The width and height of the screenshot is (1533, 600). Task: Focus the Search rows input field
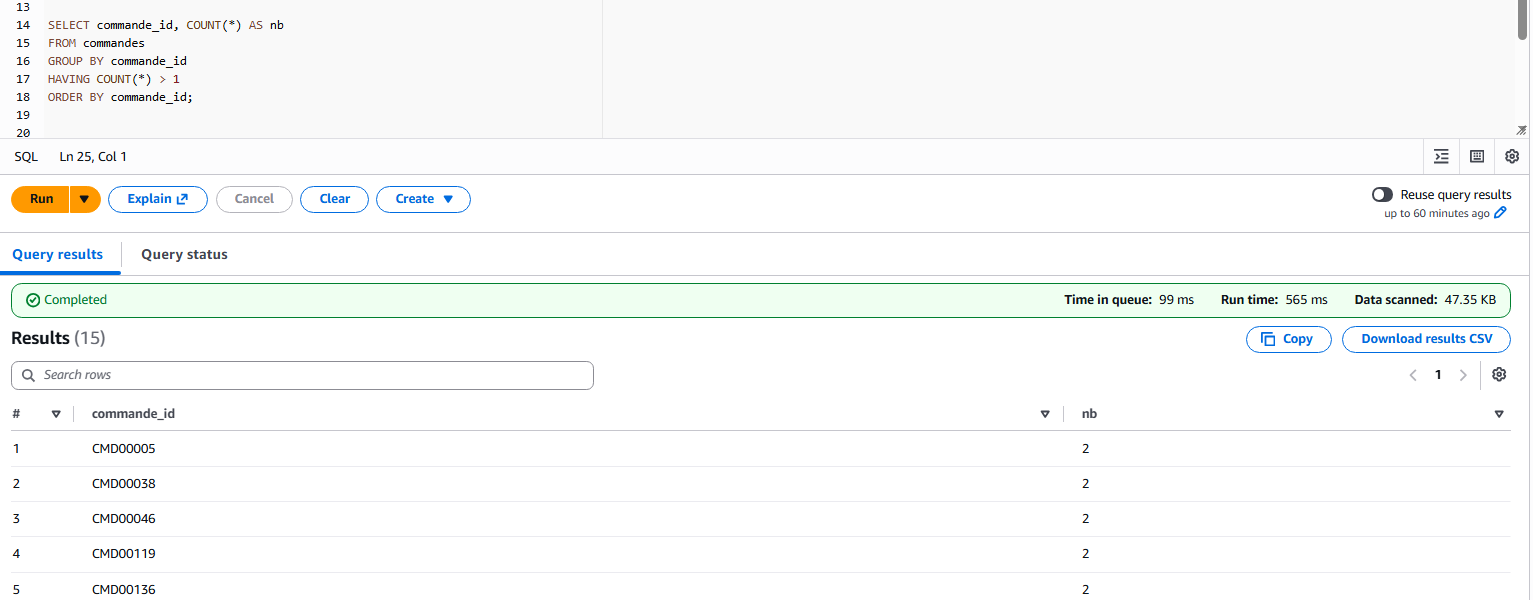(x=302, y=375)
